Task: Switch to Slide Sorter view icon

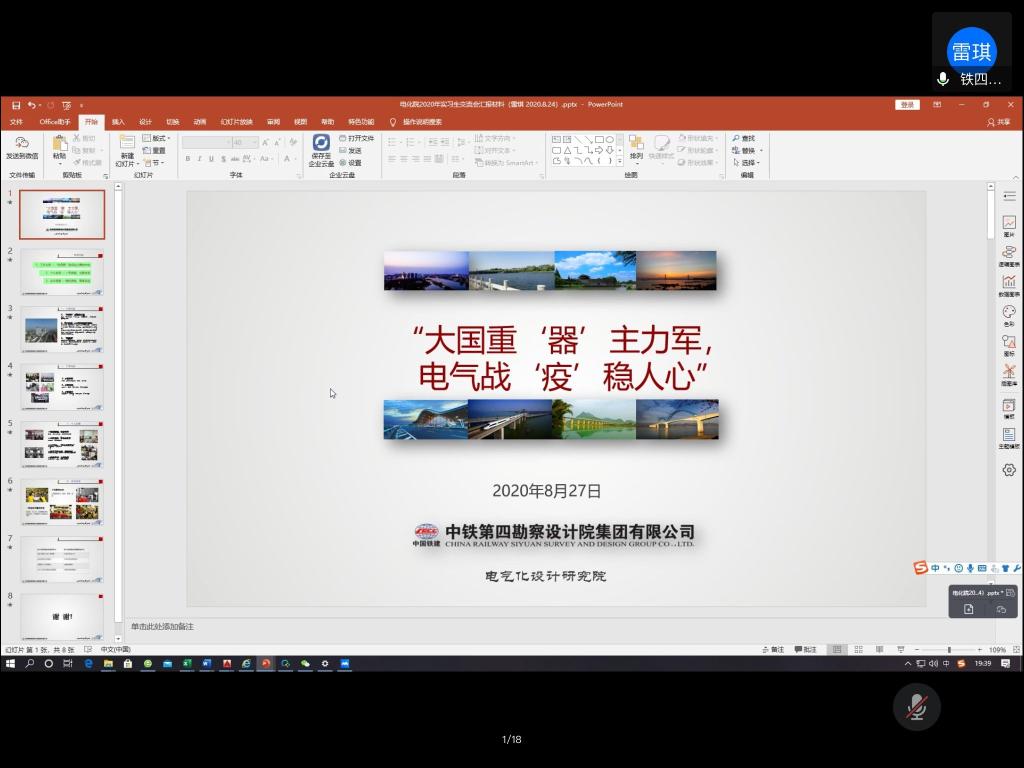Action: 861,647
